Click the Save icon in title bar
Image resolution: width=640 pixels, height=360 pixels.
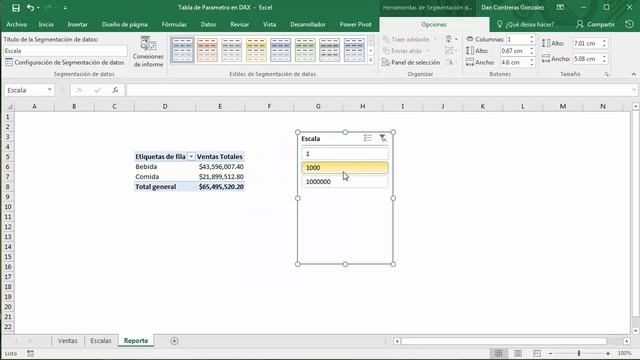click(x=16, y=8)
